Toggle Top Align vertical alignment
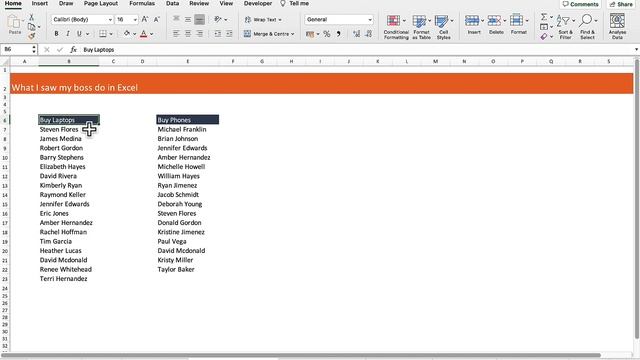This screenshot has width=640, height=360. point(176,19)
